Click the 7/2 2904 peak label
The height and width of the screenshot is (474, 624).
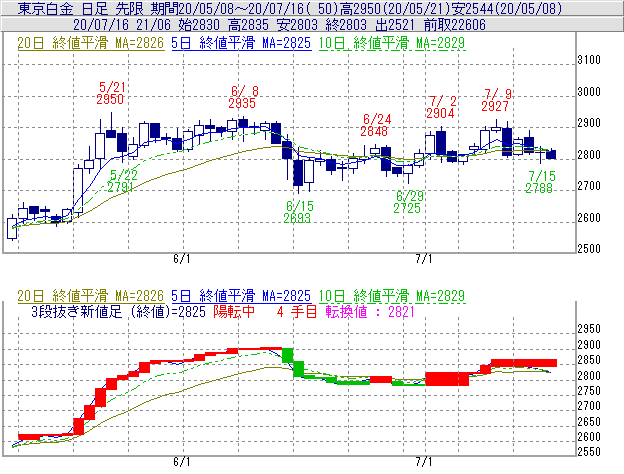(441, 107)
